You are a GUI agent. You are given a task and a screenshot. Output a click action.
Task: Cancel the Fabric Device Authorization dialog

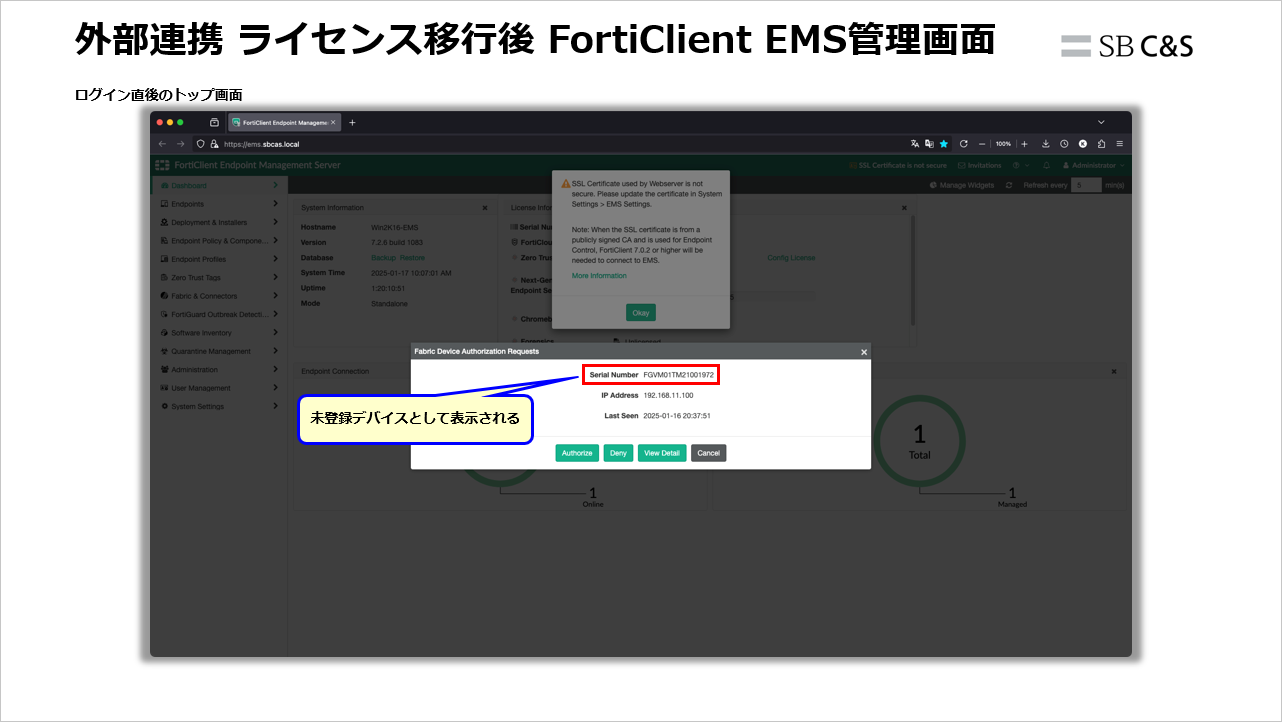[708, 453]
